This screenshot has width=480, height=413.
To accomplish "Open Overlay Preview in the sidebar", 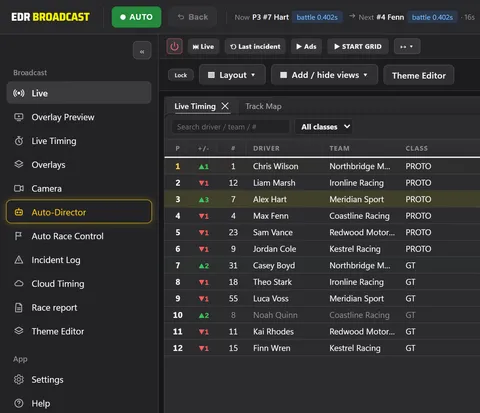I will click(79, 117).
